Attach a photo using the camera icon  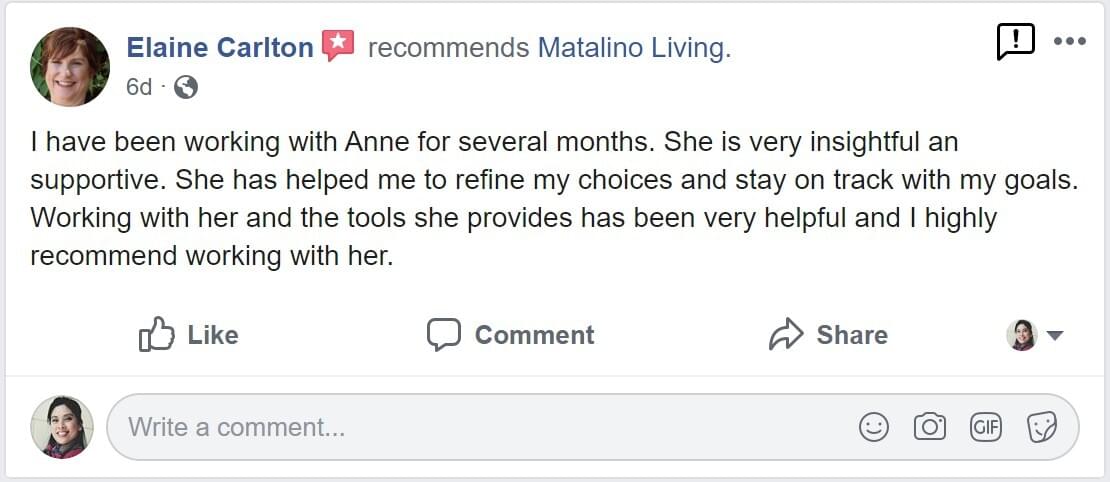[x=929, y=427]
